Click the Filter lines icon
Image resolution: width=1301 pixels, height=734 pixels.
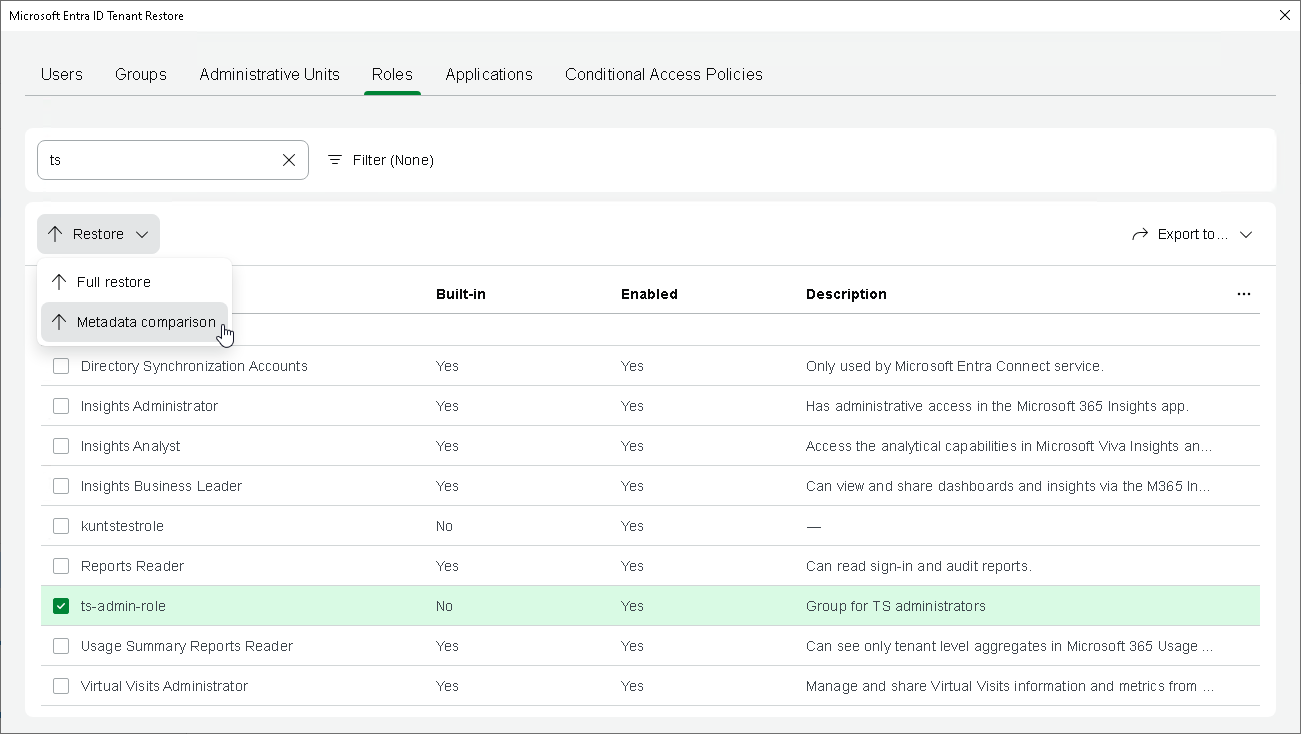pos(335,160)
